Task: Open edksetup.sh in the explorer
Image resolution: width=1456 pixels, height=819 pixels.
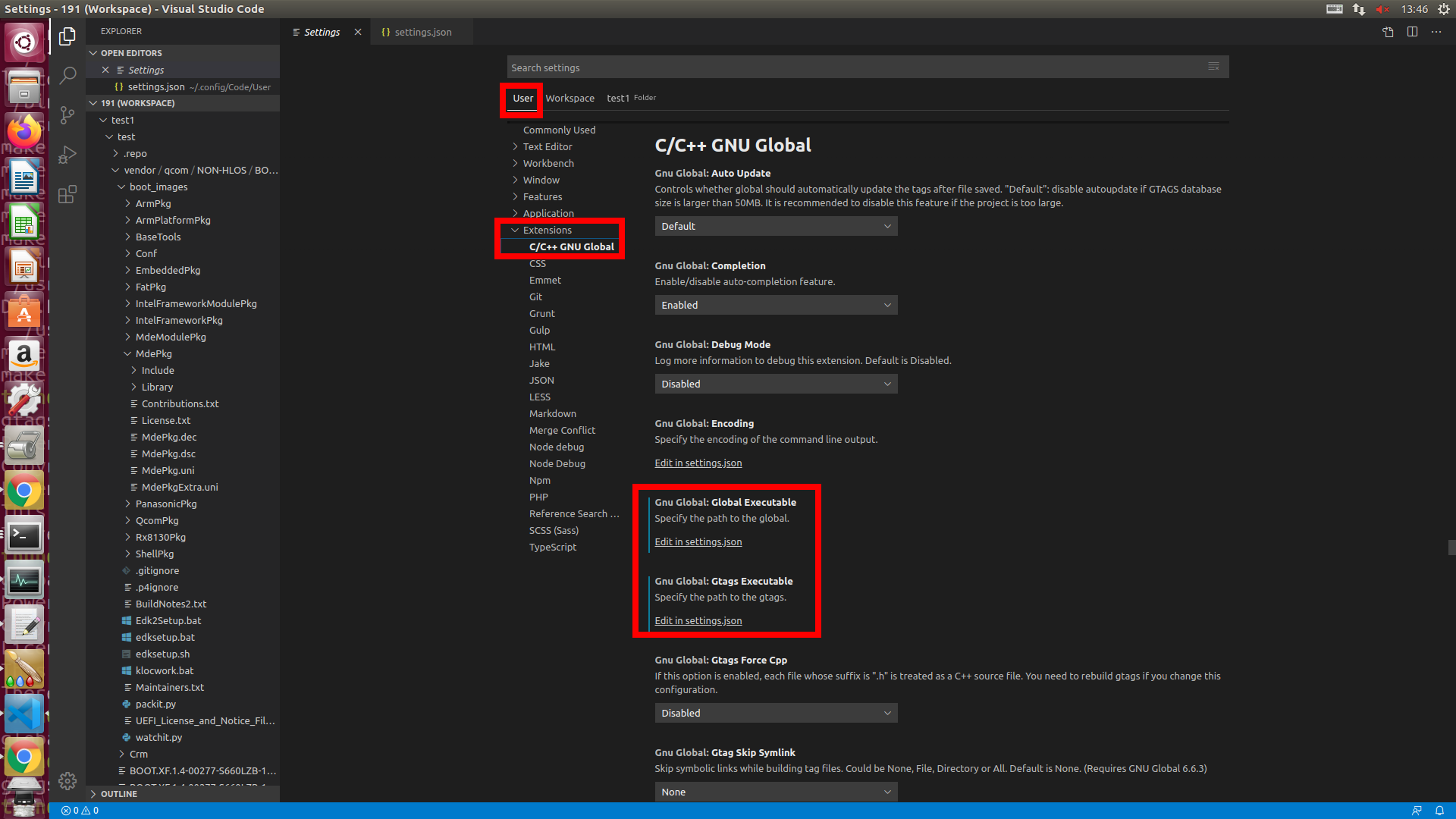Action: [162, 654]
